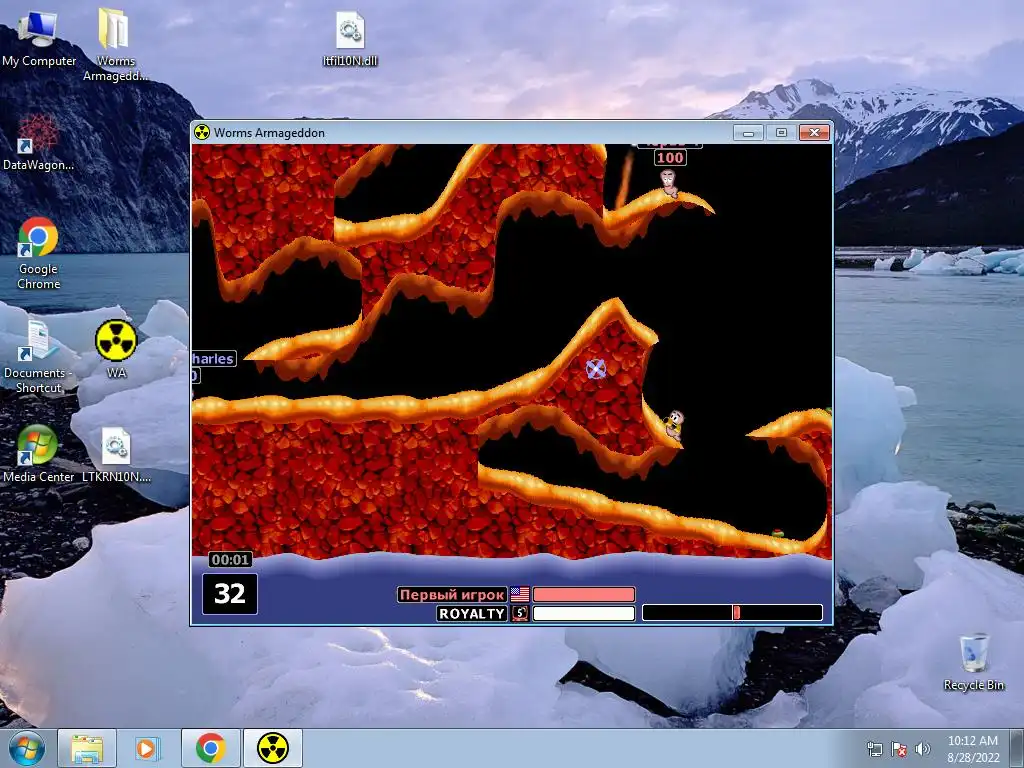Click the Worms Armageddon title bar icon
Image resolution: width=1024 pixels, height=768 pixels.
[202, 133]
